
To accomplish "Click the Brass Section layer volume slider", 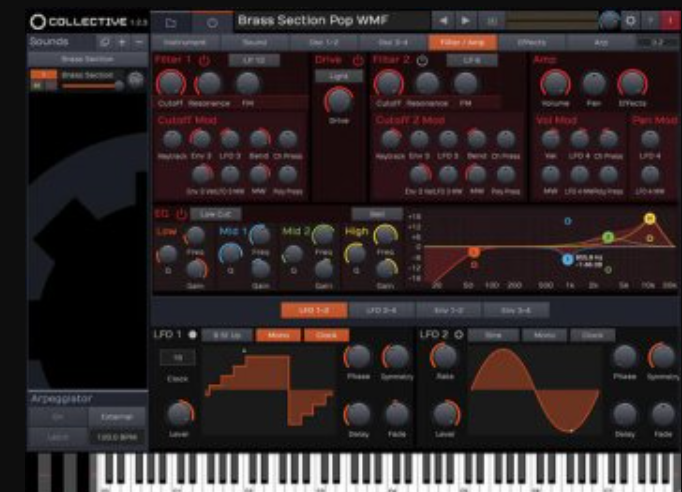I will click(92, 86).
